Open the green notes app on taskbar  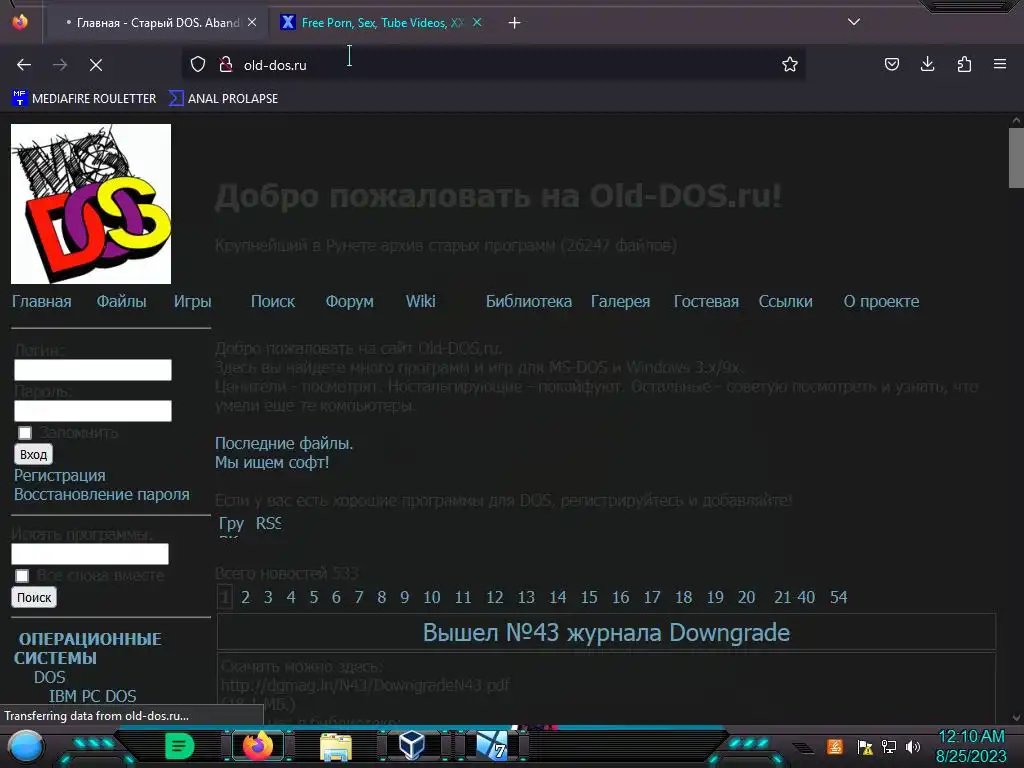click(180, 746)
